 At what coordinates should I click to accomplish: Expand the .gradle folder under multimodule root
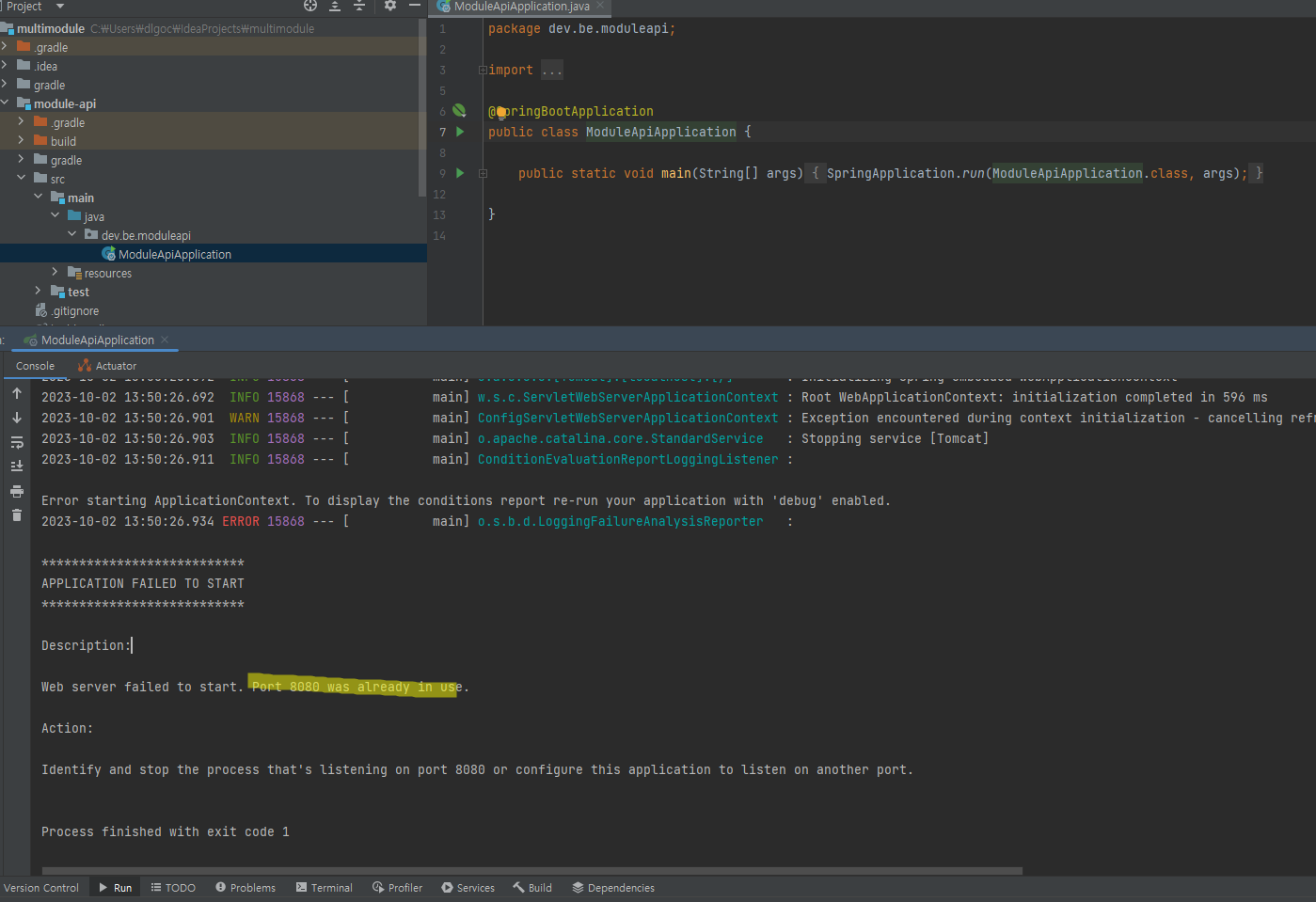(x=5, y=47)
